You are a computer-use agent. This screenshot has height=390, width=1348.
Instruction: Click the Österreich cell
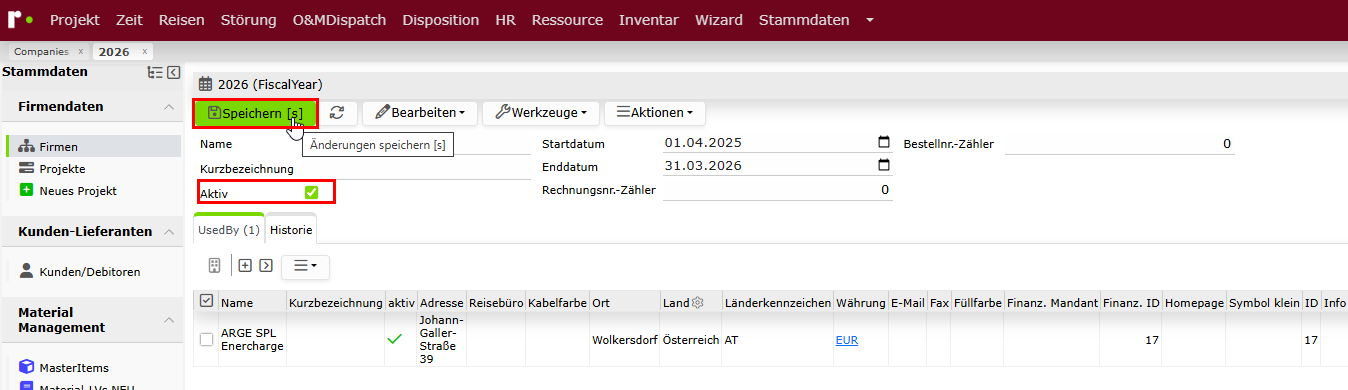tap(690, 340)
